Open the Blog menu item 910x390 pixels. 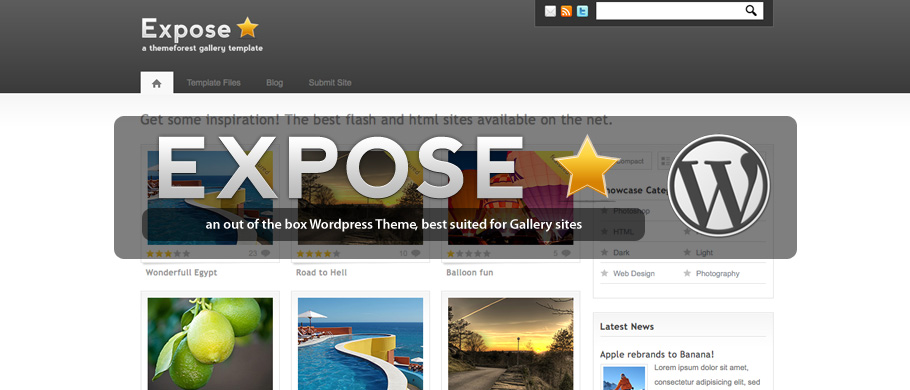[275, 82]
